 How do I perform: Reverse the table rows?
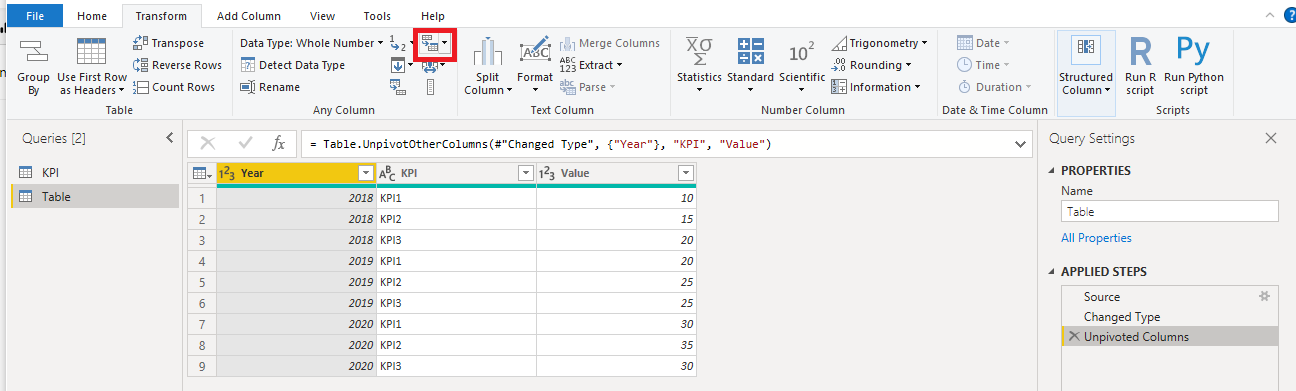click(177, 65)
